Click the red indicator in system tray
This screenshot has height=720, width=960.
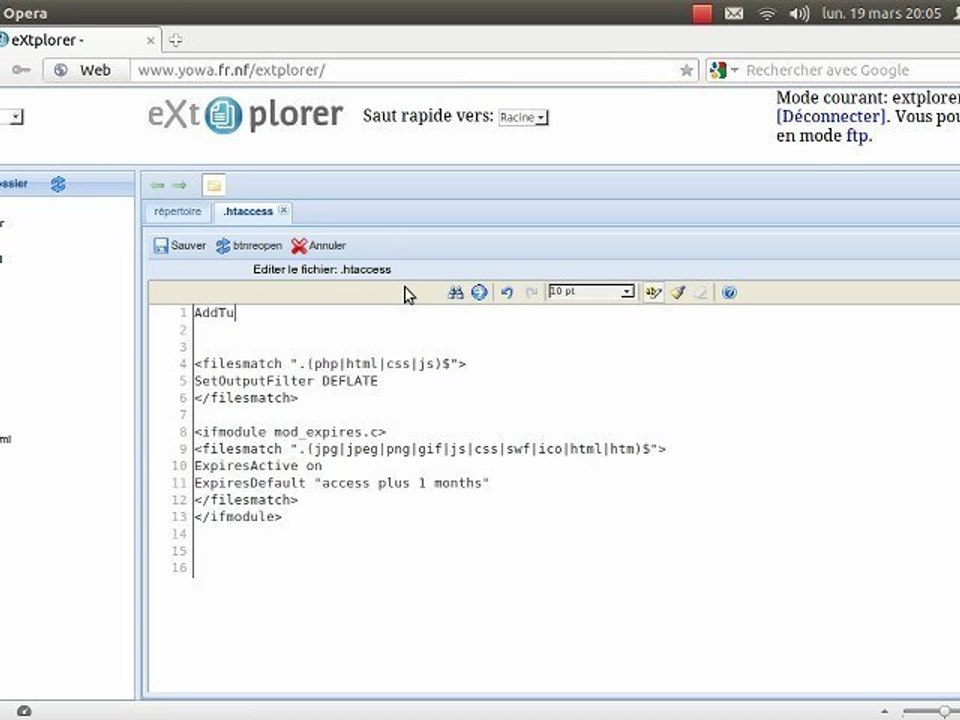point(702,13)
